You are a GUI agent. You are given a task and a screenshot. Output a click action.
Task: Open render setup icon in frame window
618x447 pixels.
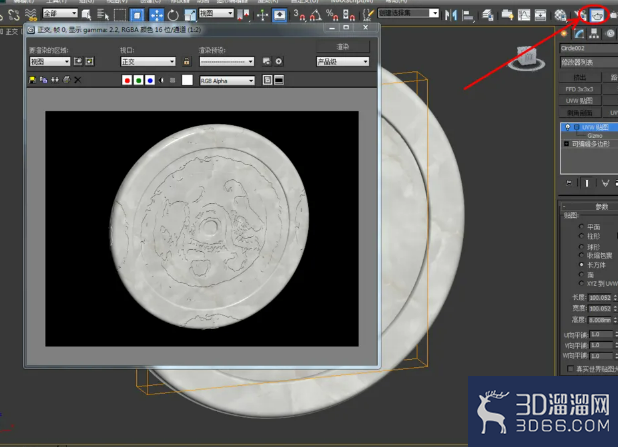[x=267, y=61]
